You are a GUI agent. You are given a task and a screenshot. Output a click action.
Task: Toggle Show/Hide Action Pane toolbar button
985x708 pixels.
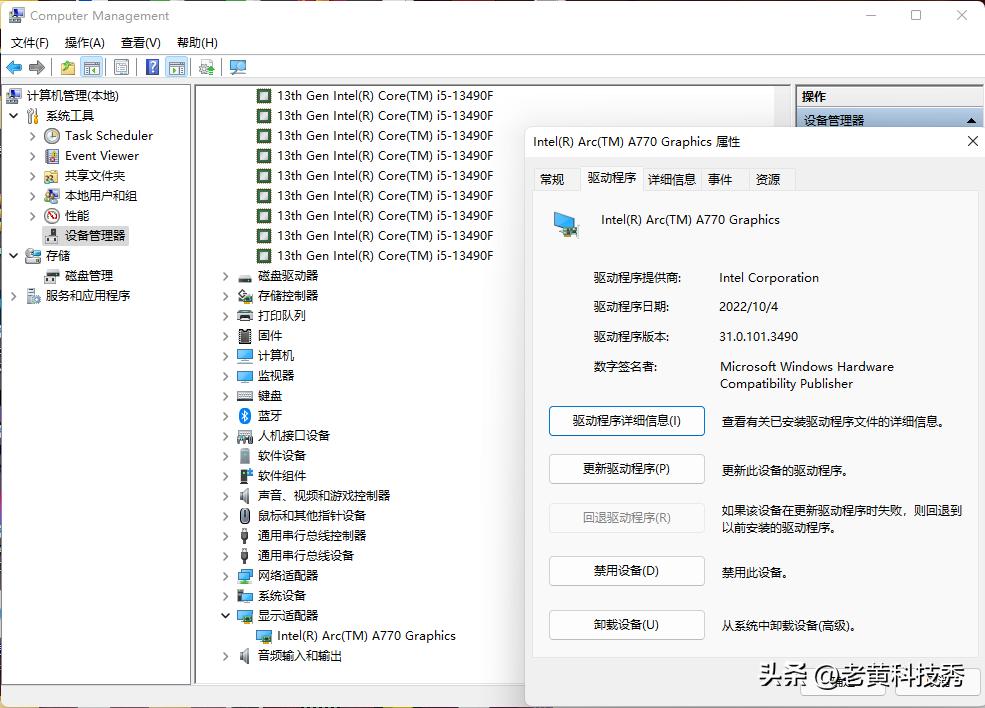click(x=177, y=68)
